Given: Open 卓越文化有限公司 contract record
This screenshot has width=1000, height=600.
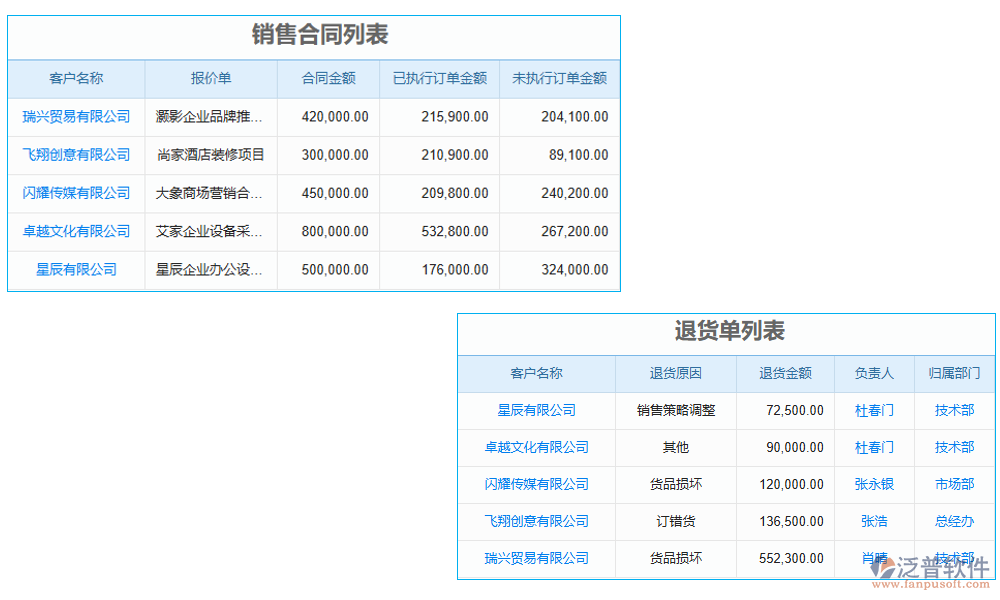Looking at the screenshot, I should (x=75, y=231).
